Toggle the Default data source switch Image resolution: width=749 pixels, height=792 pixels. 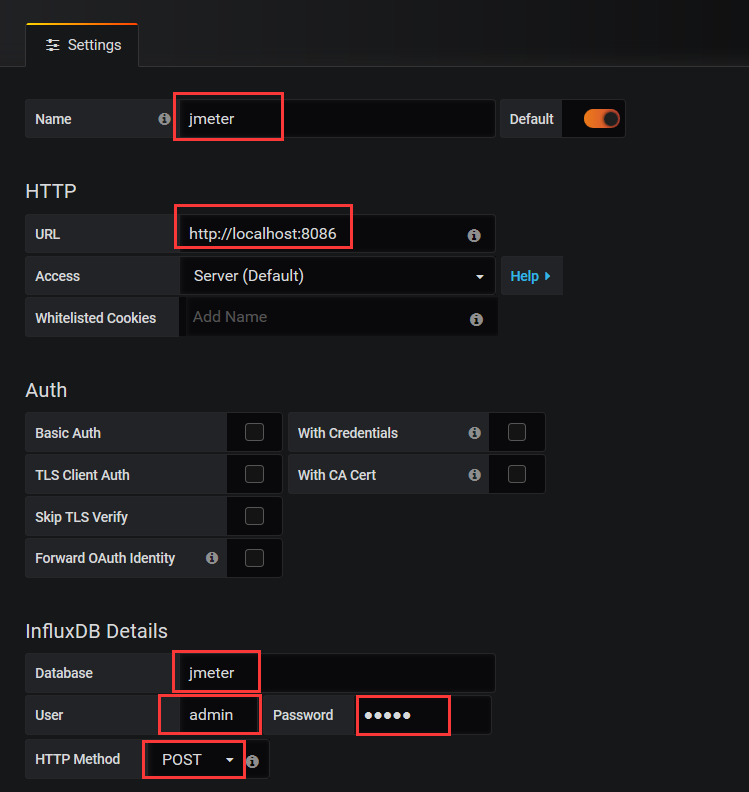(x=602, y=119)
